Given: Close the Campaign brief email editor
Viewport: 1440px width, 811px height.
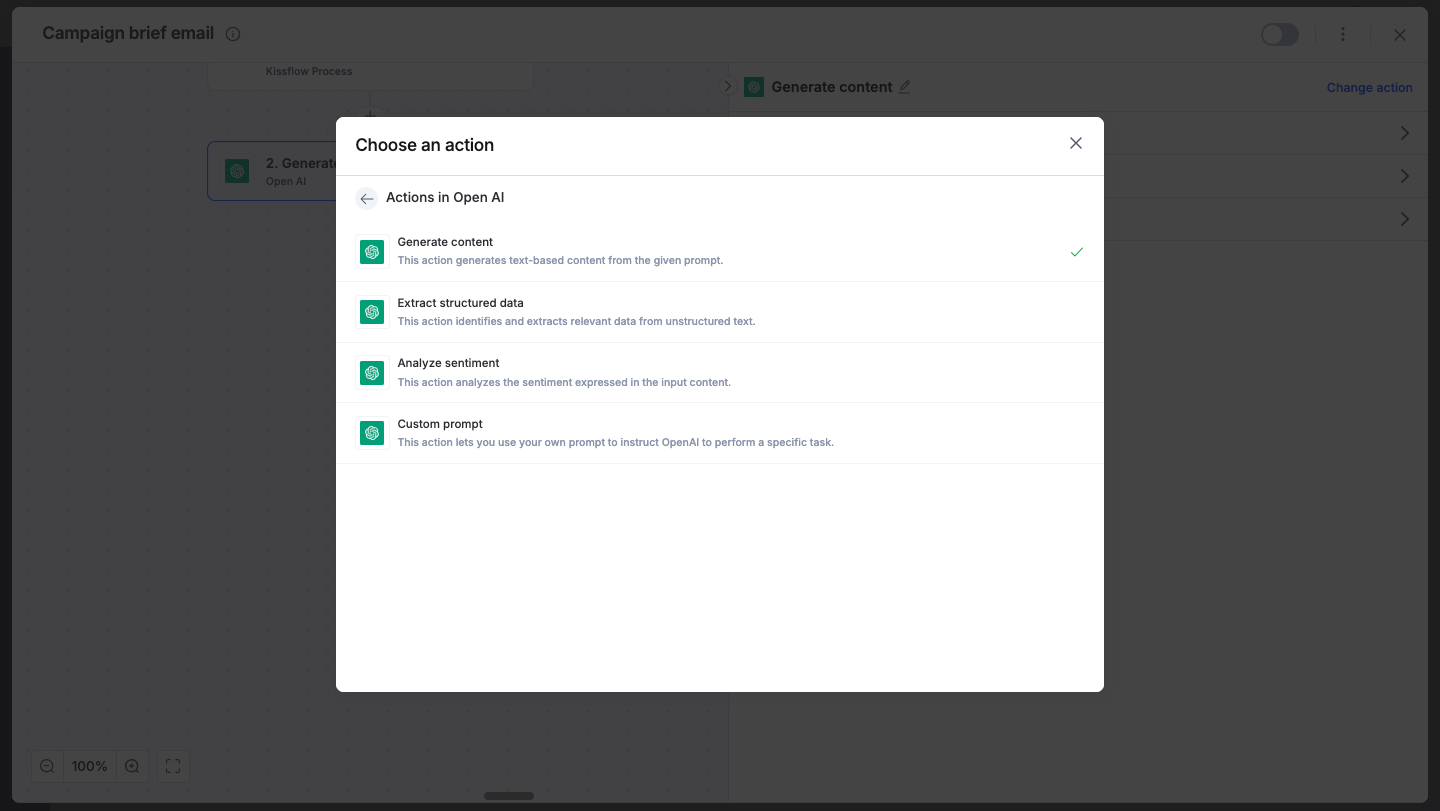Looking at the screenshot, I should [x=1400, y=35].
